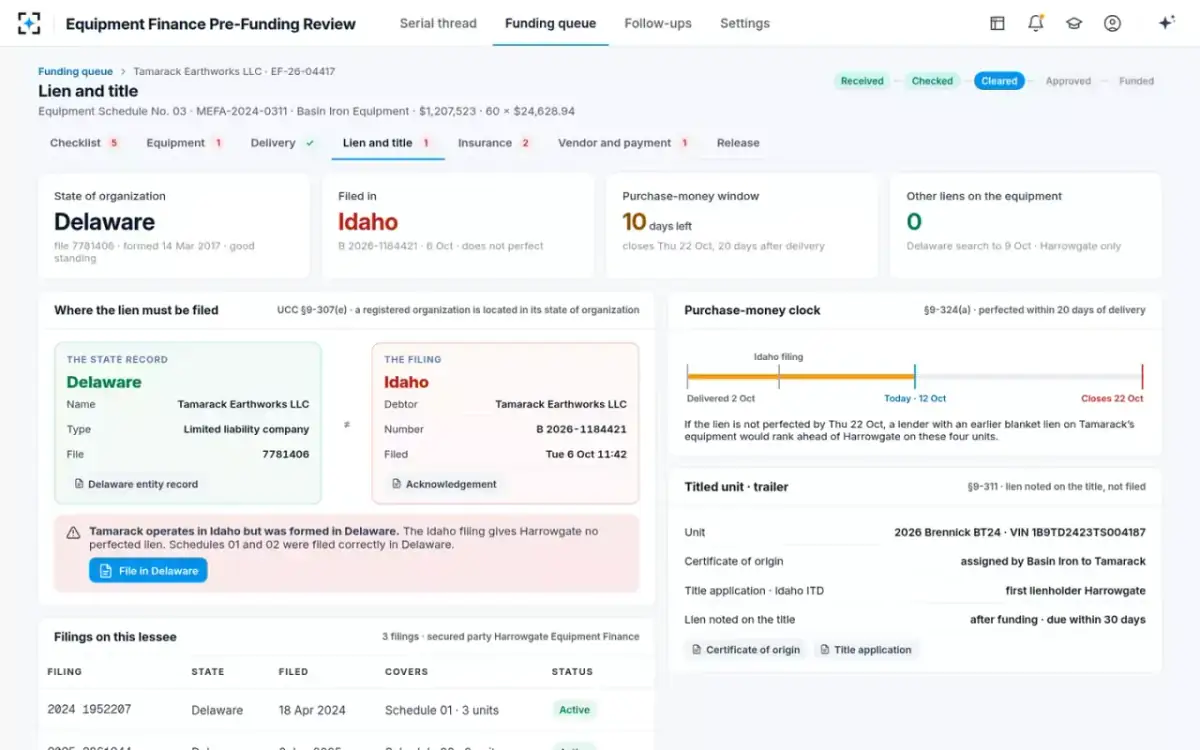This screenshot has height=750, width=1200.
Task: Go to the Release tab
Action: click(x=738, y=143)
